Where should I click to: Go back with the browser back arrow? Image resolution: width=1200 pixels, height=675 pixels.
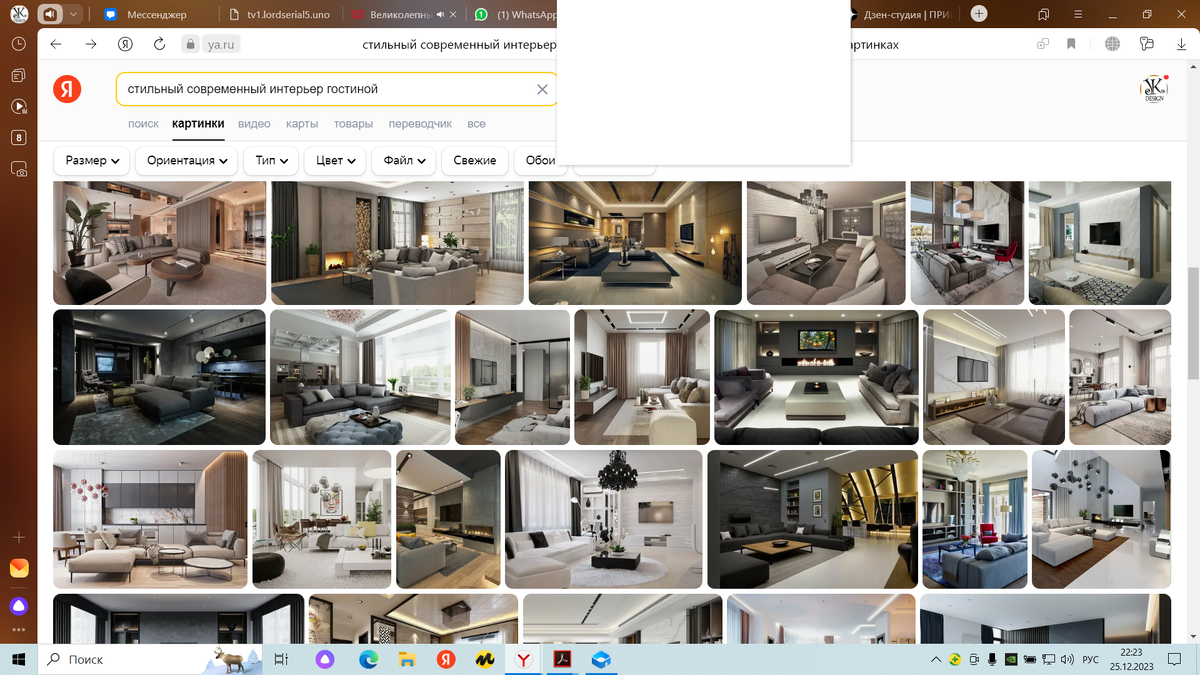tap(56, 44)
